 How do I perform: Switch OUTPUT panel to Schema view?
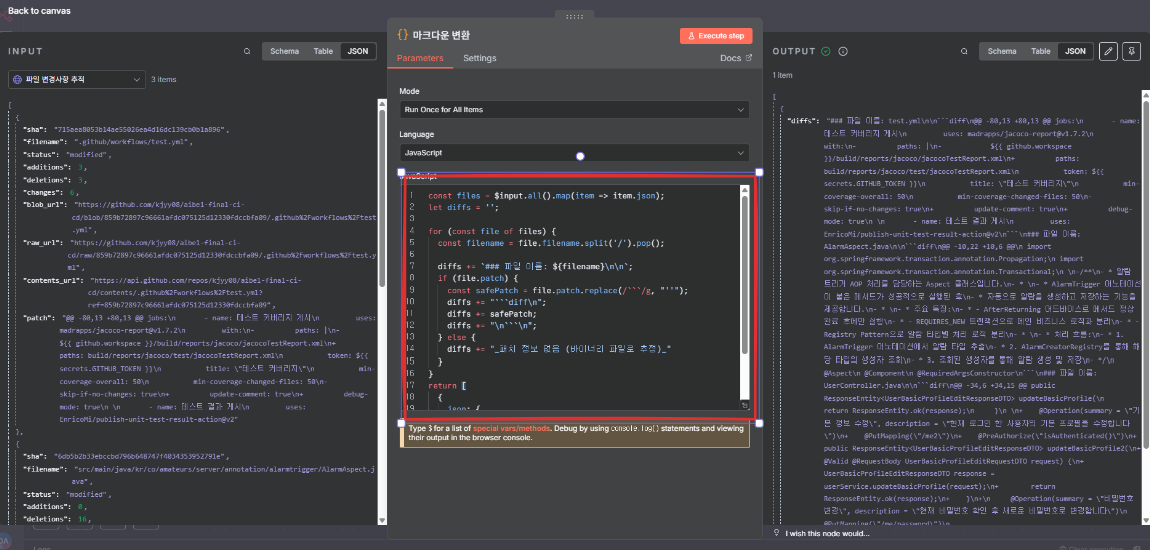[x=1002, y=51]
